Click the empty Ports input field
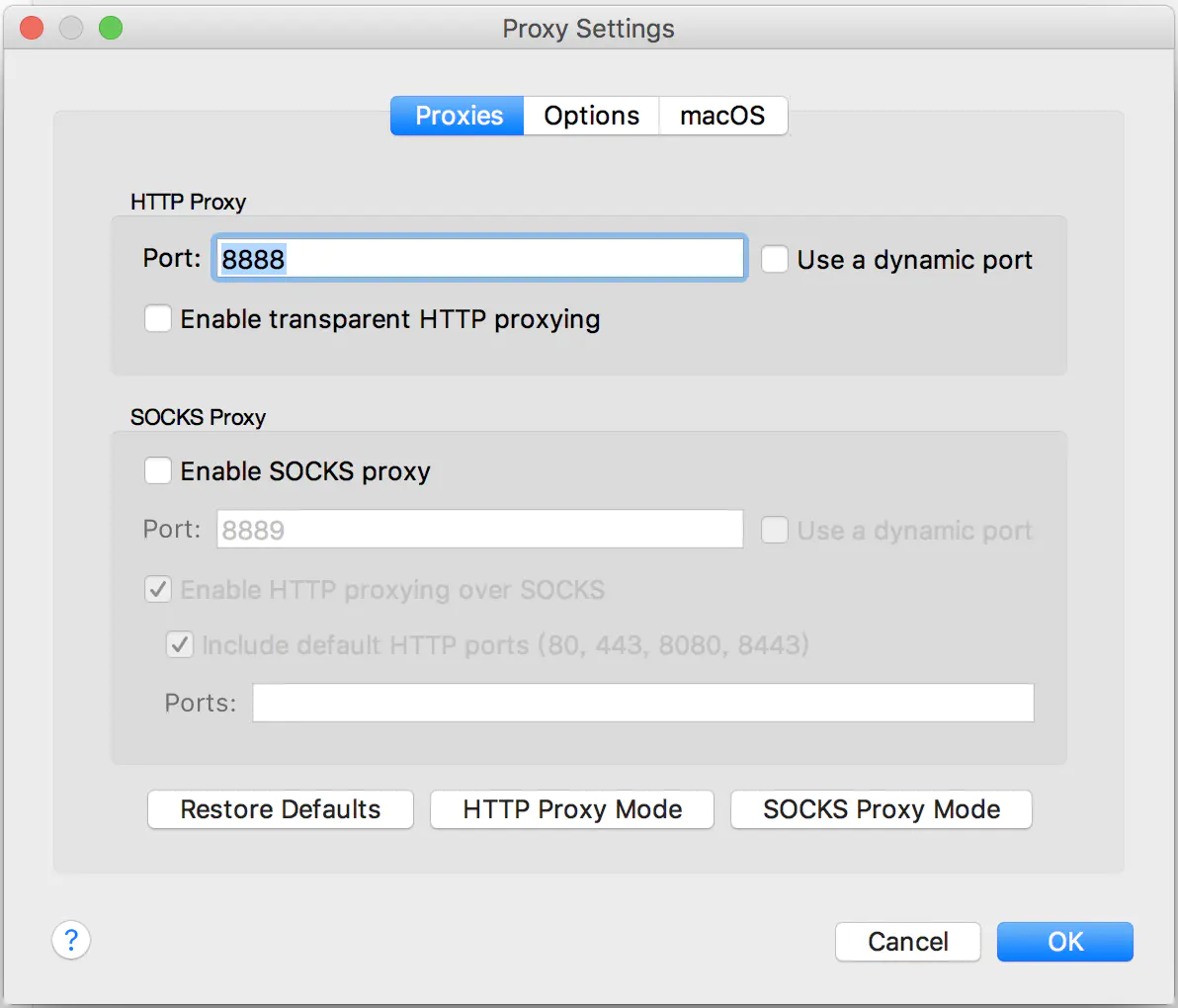Screen dimensions: 1178x1008 click(642, 703)
